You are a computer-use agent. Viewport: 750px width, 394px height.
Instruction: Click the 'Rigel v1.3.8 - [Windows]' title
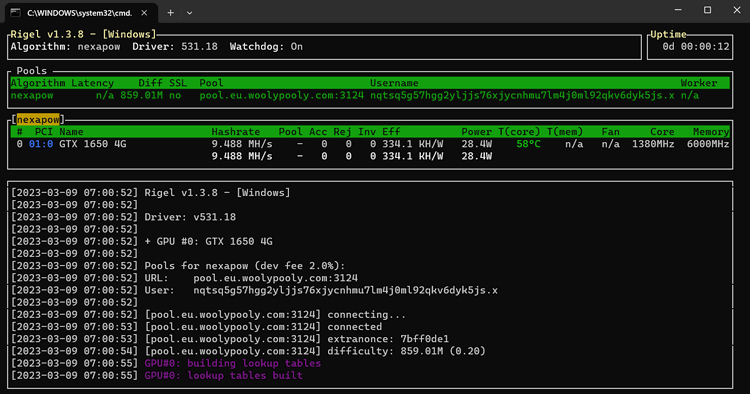pyautogui.click(x=83, y=34)
